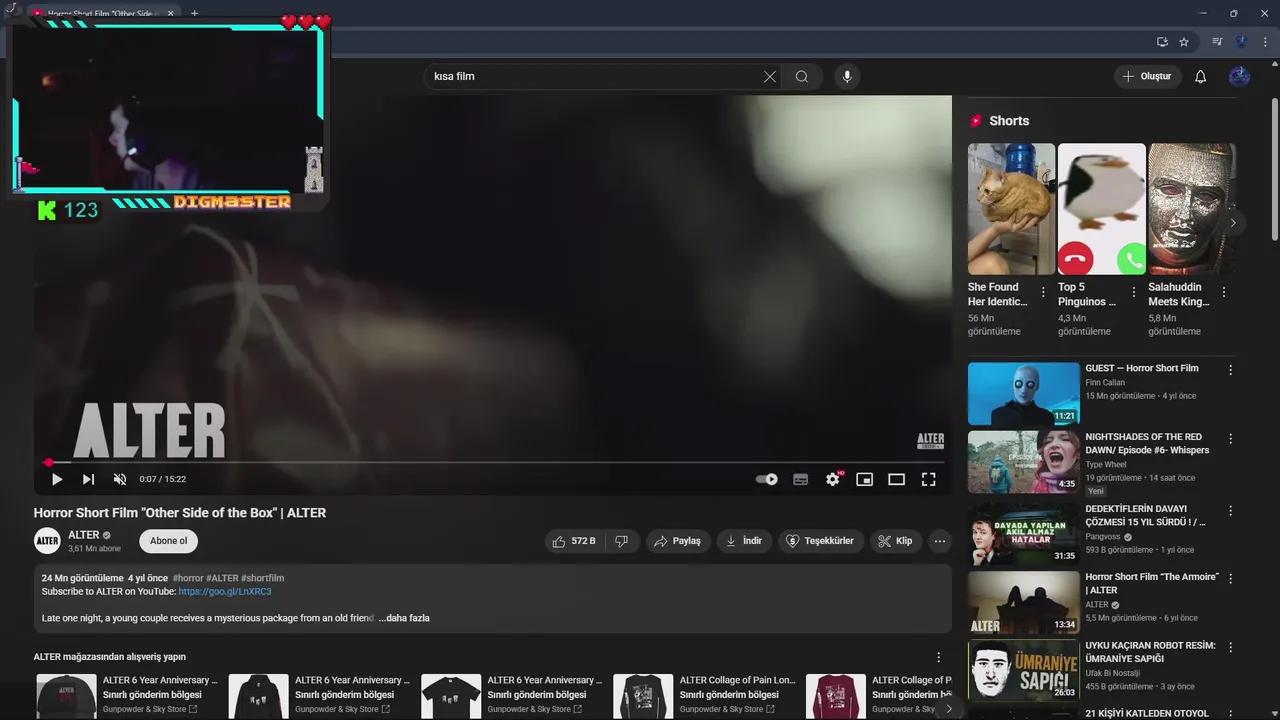
Task: Open options for Salahuddin short
Action: 1224,292
